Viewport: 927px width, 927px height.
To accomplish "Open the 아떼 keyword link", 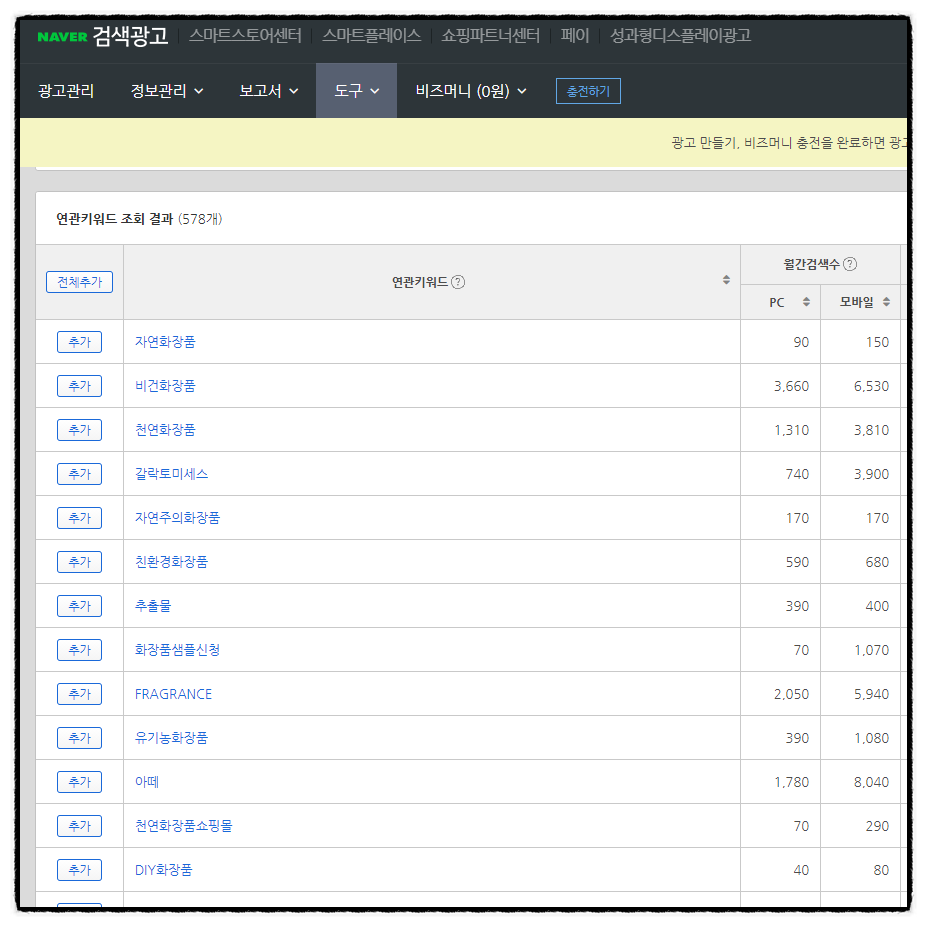I will 147,782.
